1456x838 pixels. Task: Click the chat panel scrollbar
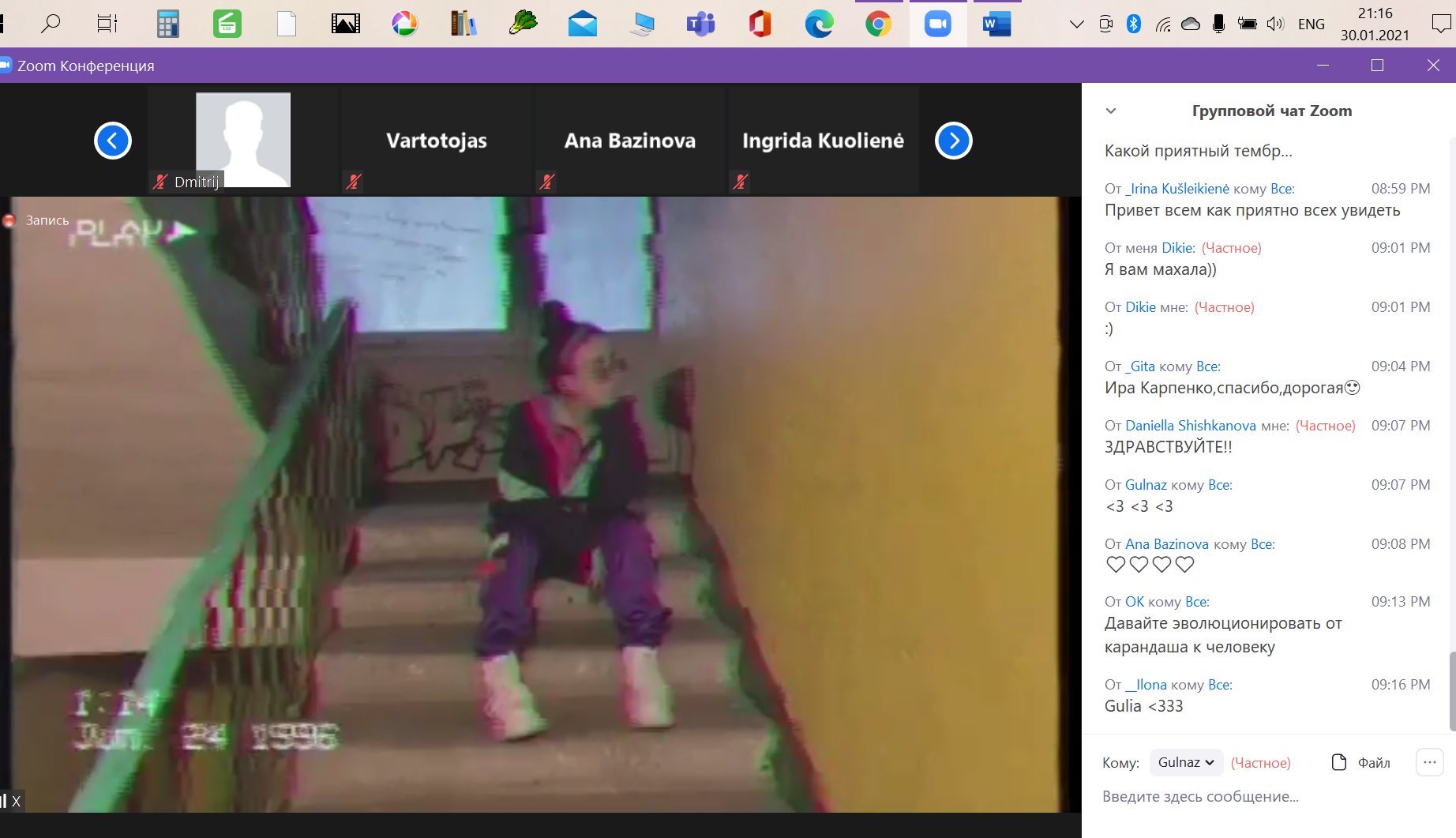click(1451, 691)
